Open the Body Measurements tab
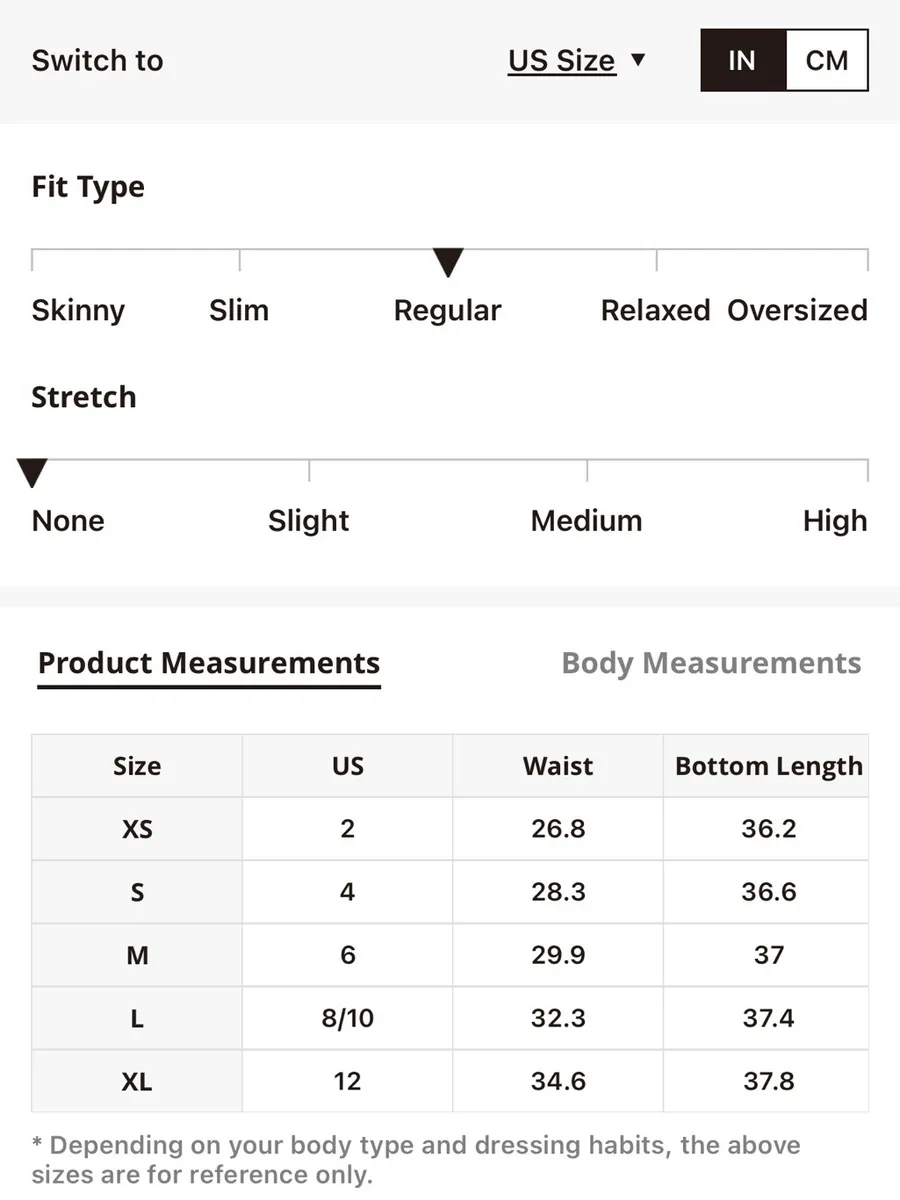This screenshot has width=900, height=1200. click(x=711, y=663)
